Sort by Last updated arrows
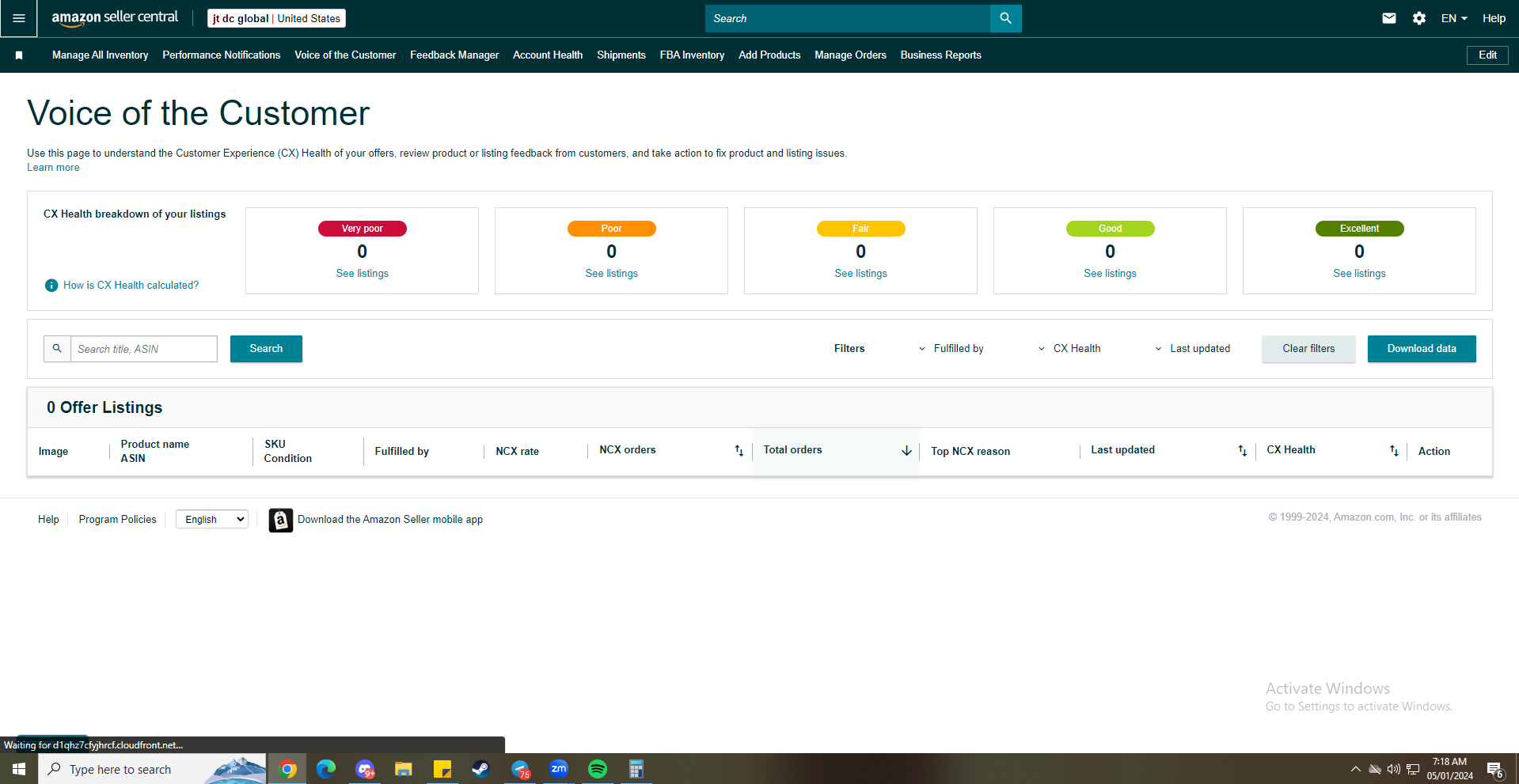Viewport: 1519px width, 784px height. [1242, 451]
